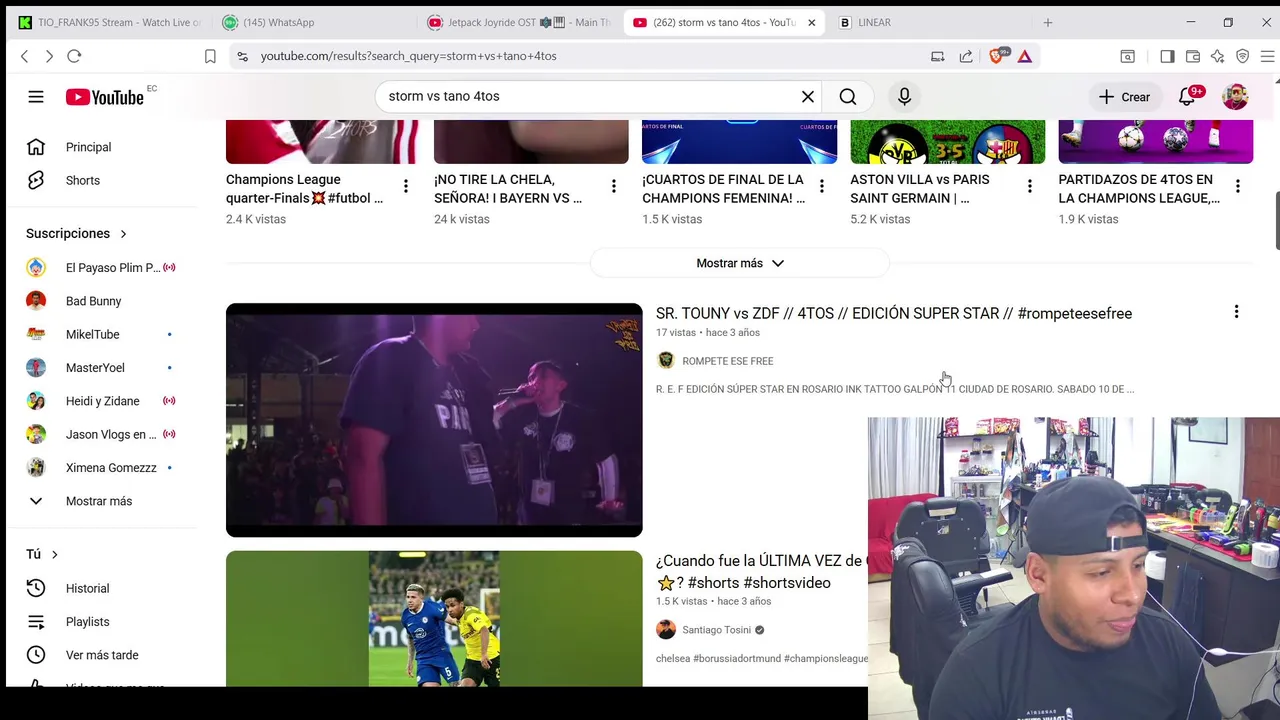The image size is (1280, 720).
Task: Open site settings icon in address bar
Action: [242, 56]
